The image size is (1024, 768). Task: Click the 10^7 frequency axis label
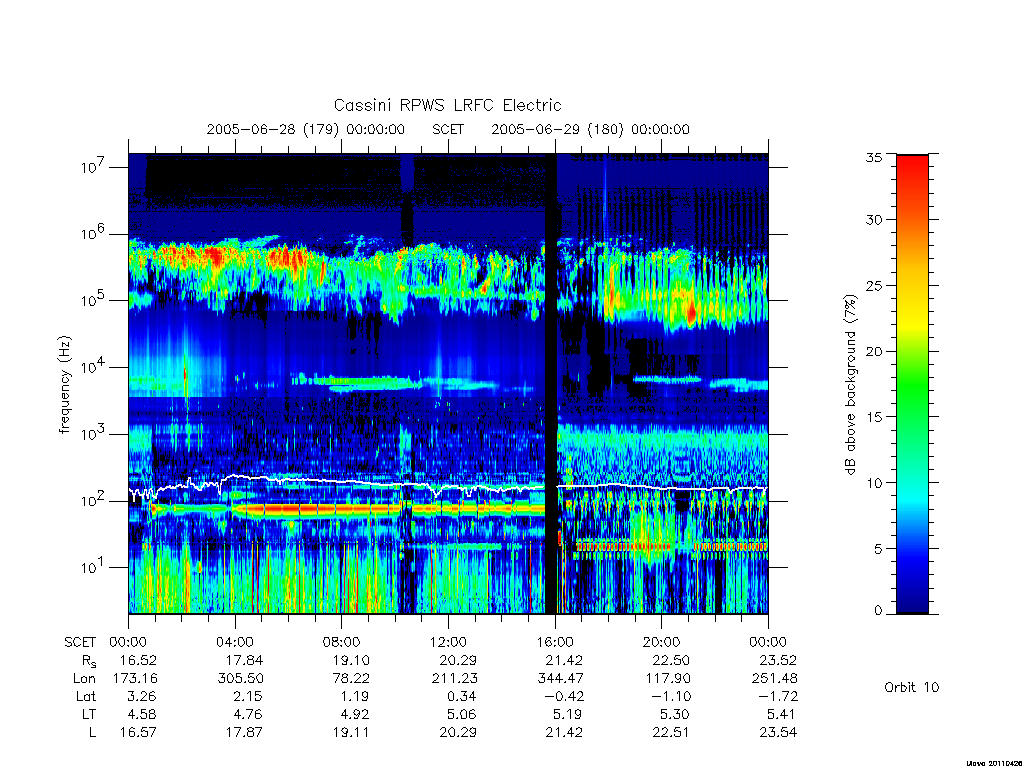[93, 167]
